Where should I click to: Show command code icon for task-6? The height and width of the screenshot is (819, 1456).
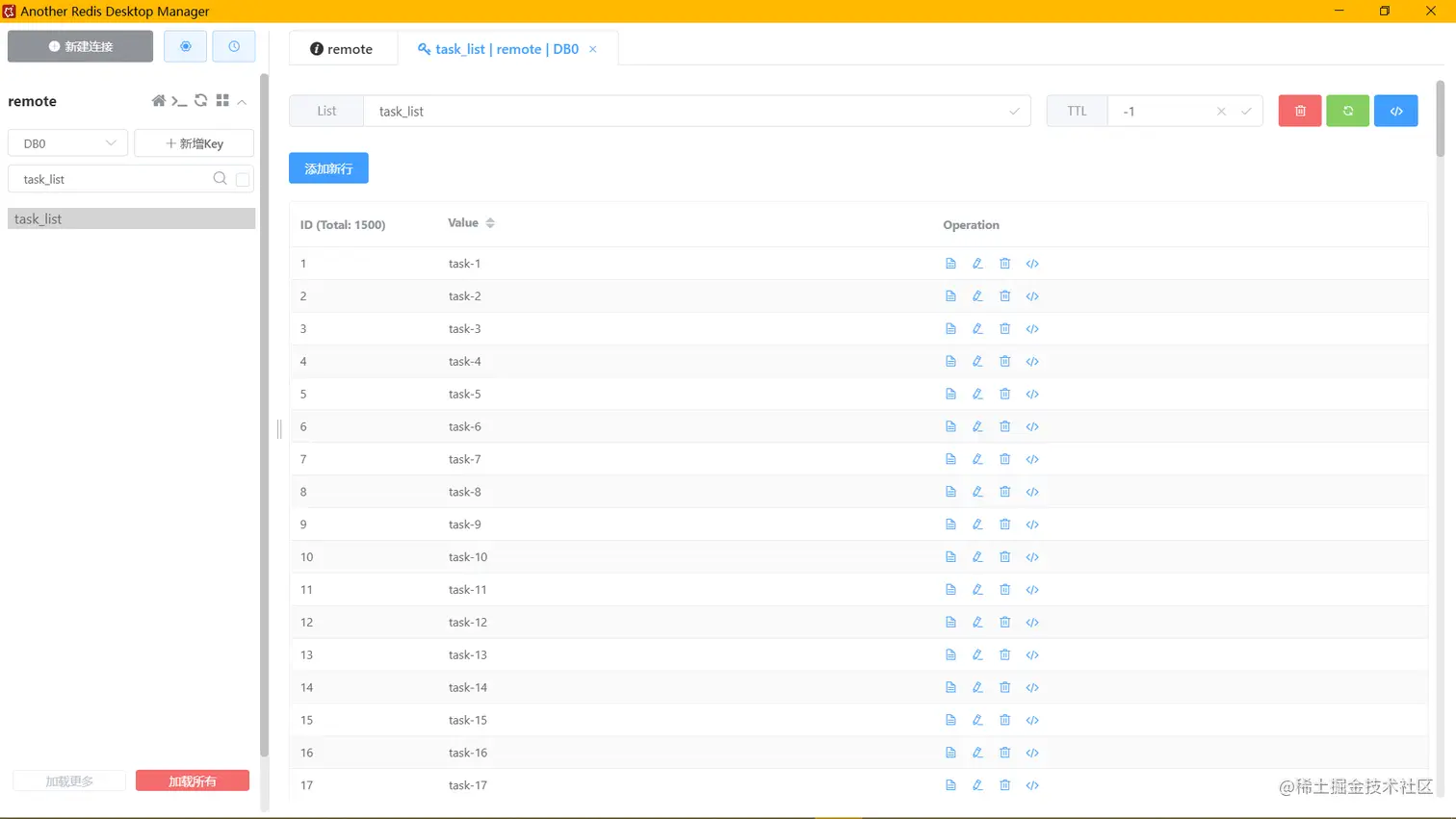1032,427
